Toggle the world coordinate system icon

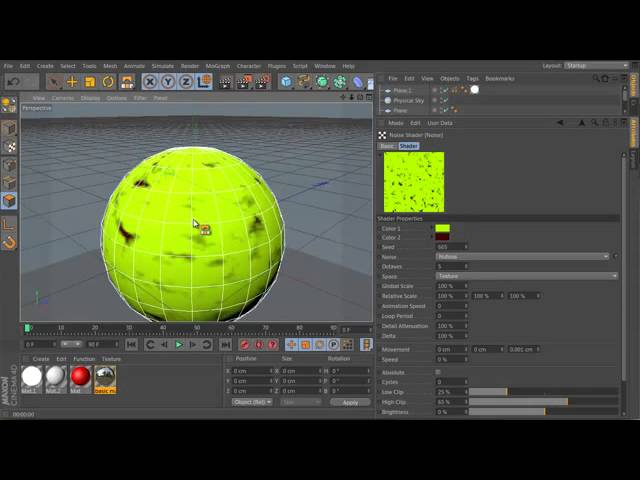204,82
